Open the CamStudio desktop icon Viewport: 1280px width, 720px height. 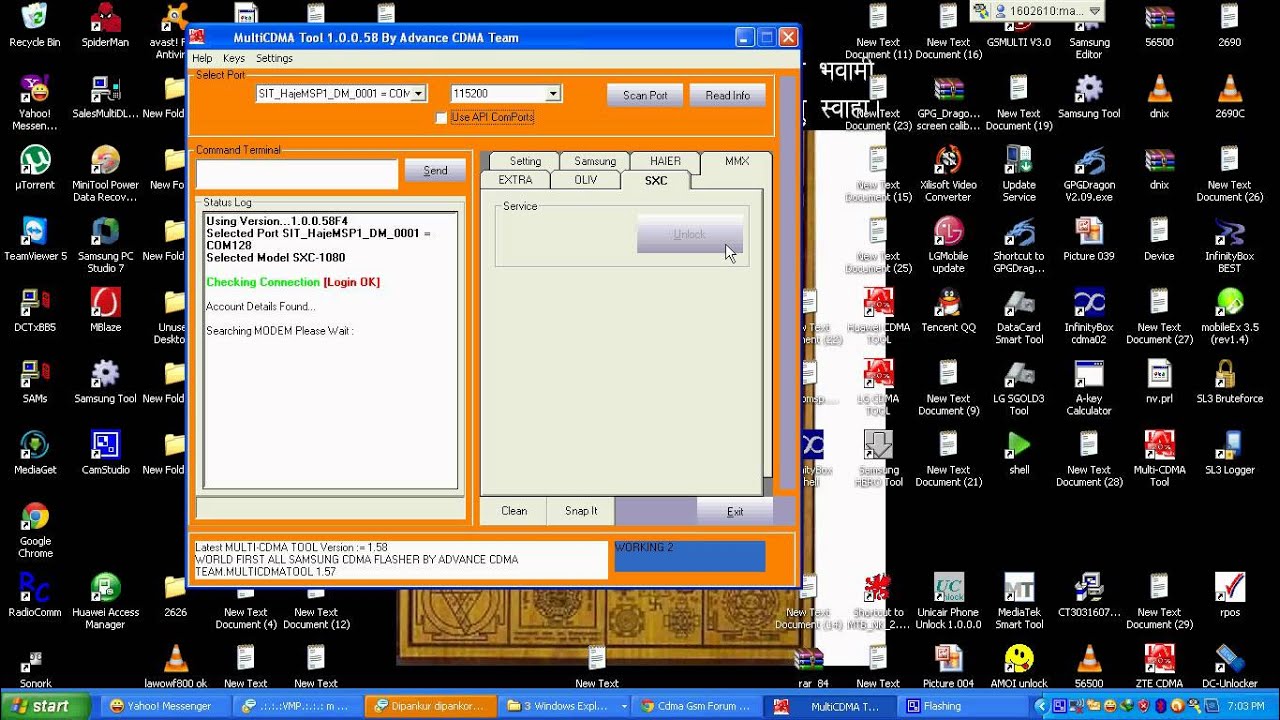pyautogui.click(x=105, y=452)
